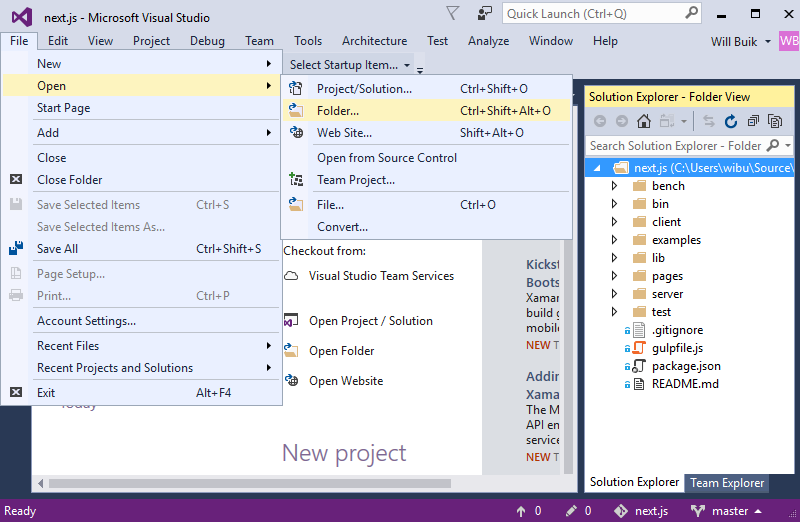Choose Team Project... in the Open submenu

[426, 180]
